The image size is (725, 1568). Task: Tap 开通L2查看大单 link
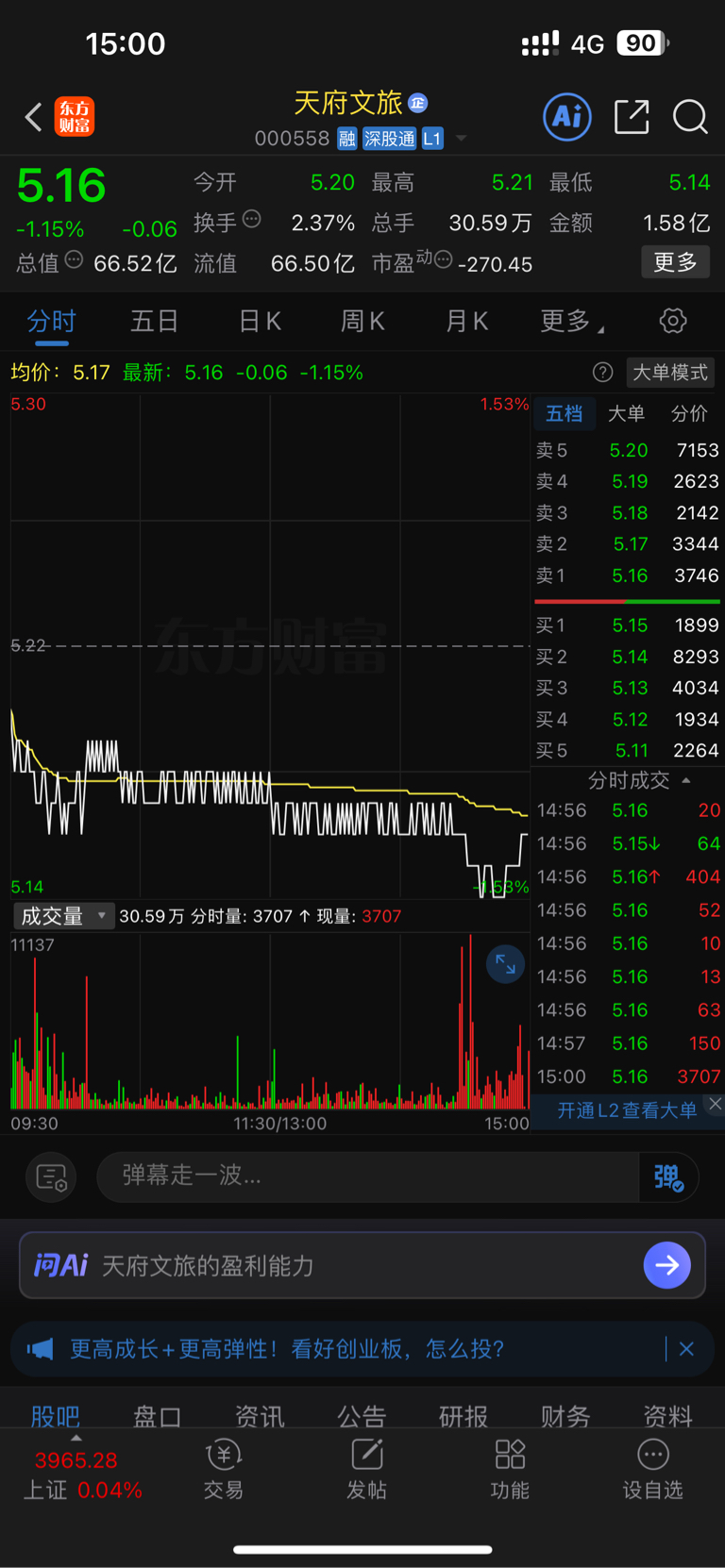click(627, 1110)
